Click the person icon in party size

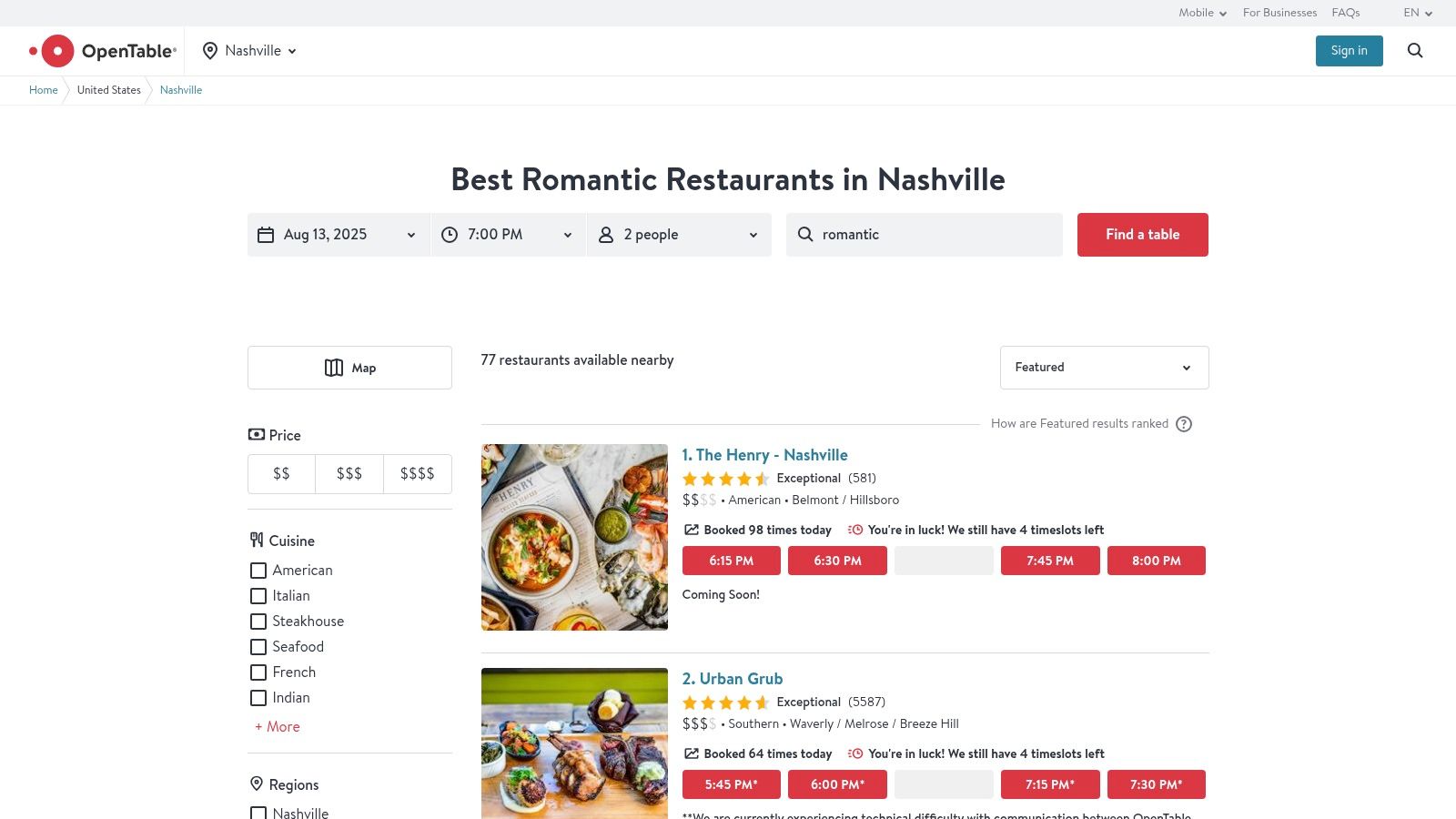click(x=606, y=235)
